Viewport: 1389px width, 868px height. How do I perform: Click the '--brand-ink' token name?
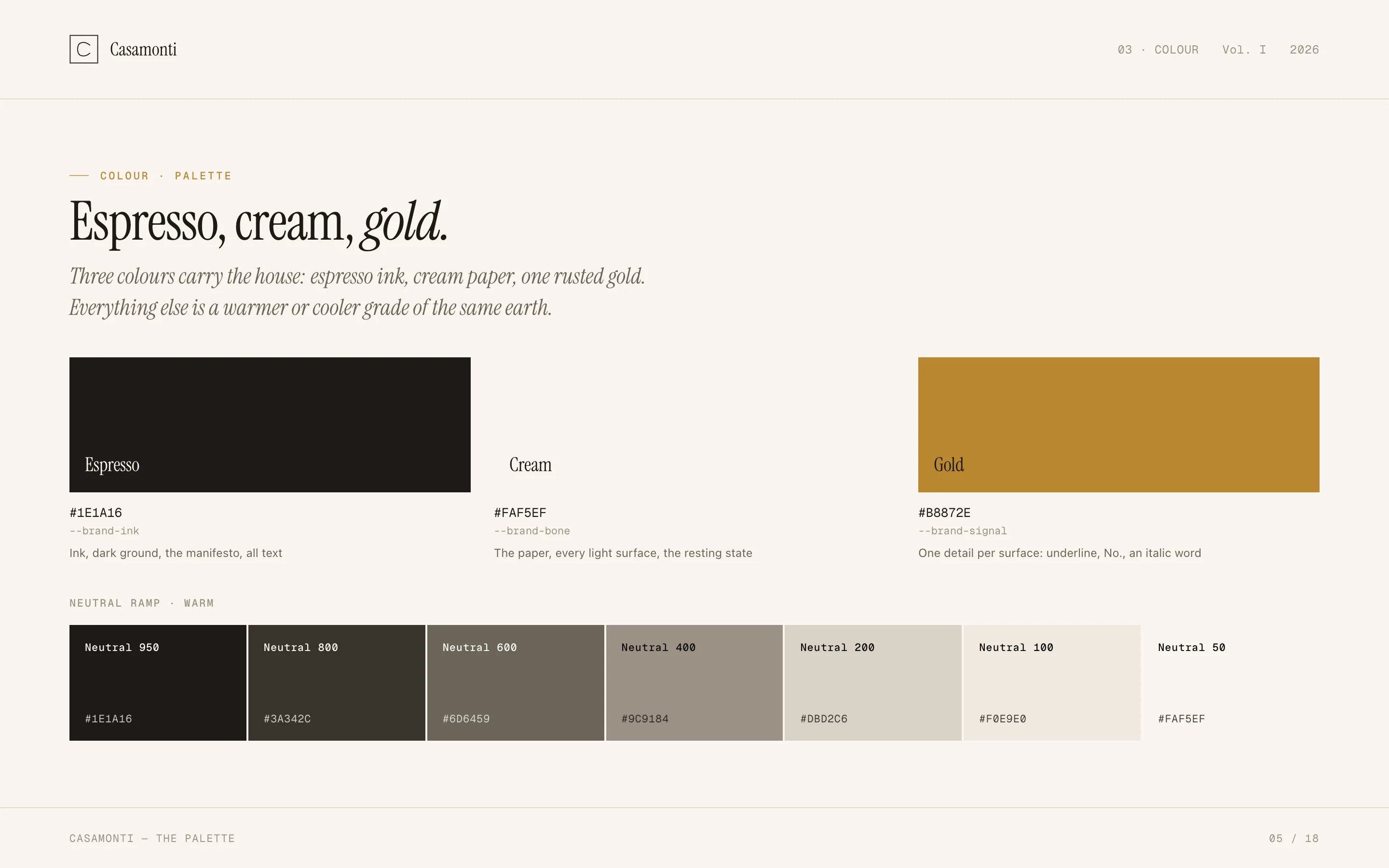[x=105, y=531]
